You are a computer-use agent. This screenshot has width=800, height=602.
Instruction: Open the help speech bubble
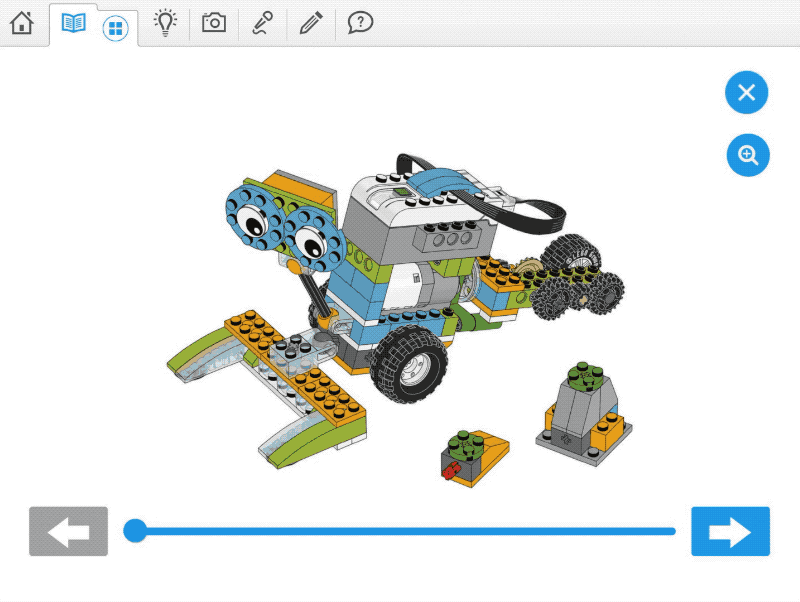tap(360, 23)
